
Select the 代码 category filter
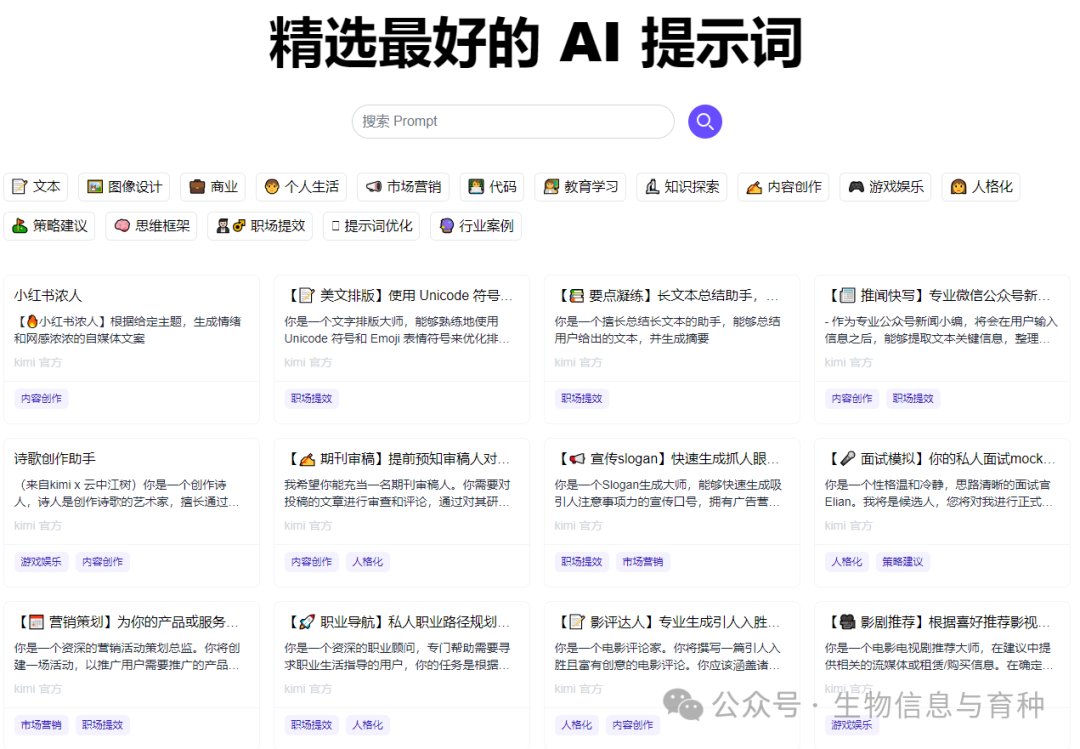point(491,187)
